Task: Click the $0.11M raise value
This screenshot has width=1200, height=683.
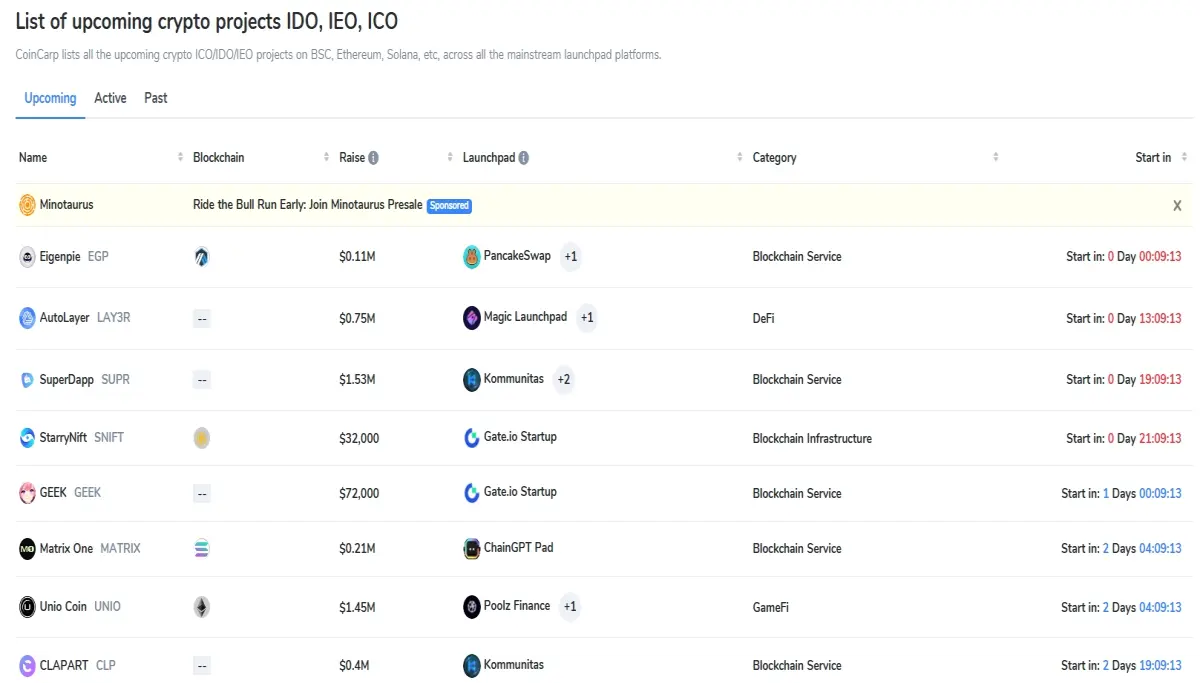Action: (357, 257)
